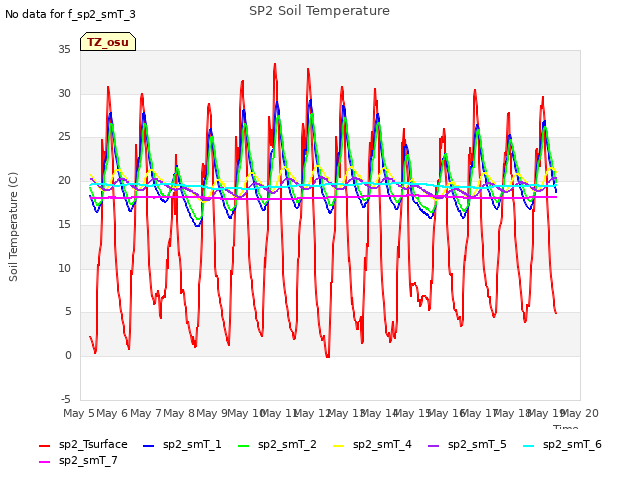This screenshot has height=480, width=640.
Task: Toggle the sp2_smT_5 legend entry
Action: coord(467,444)
